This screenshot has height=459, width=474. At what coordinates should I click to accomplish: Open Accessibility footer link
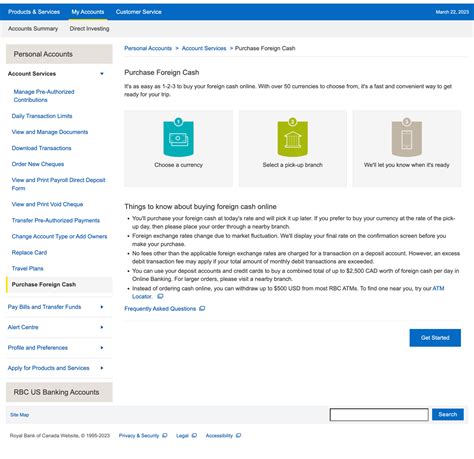pos(219,436)
